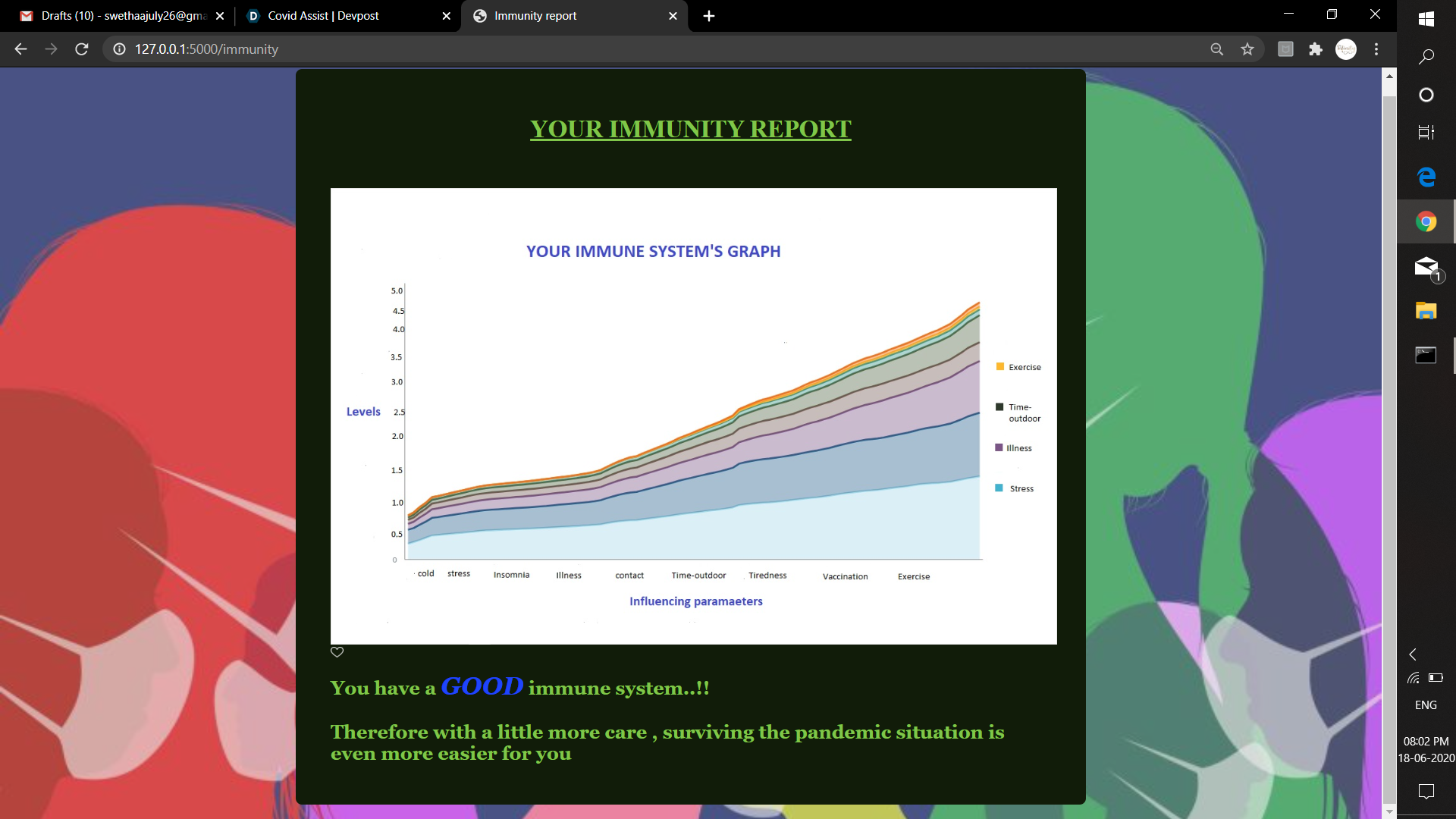This screenshot has width=1456, height=819.
Task: Open the zoom magnifier in address bar
Action: (1216, 49)
